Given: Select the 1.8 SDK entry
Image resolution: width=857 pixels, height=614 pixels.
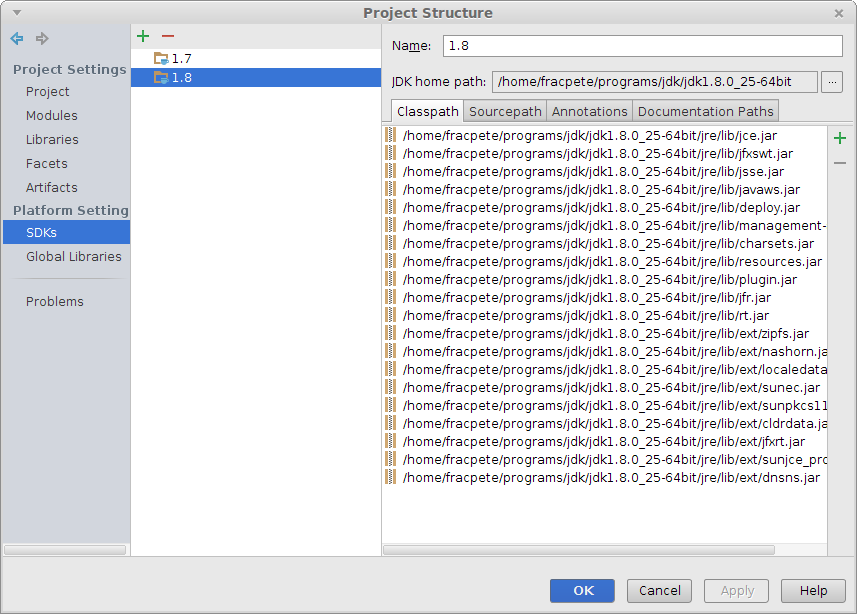Looking at the screenshot, I should click(180, 78).
